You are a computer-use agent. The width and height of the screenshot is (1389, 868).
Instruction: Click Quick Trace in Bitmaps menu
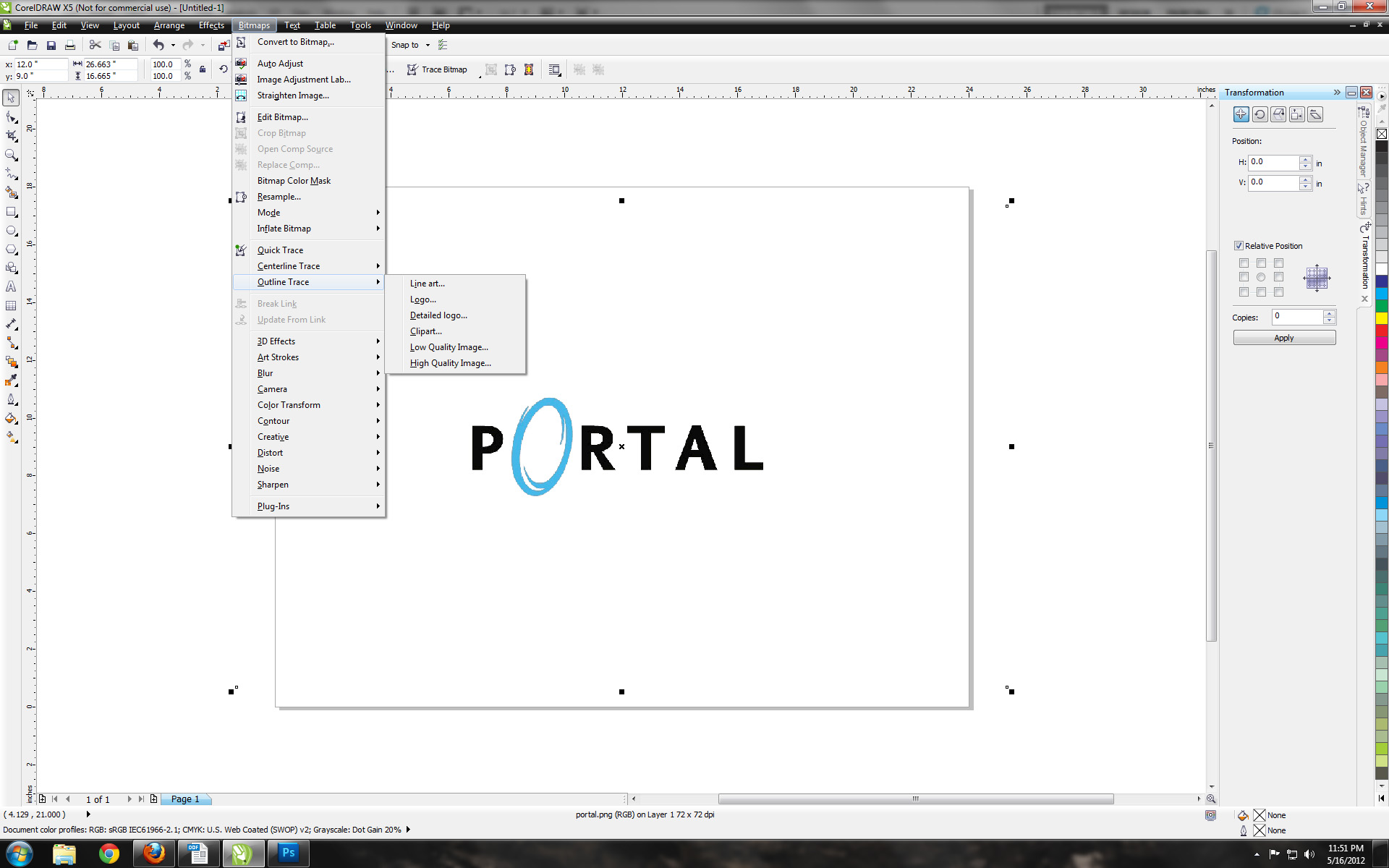309,250
